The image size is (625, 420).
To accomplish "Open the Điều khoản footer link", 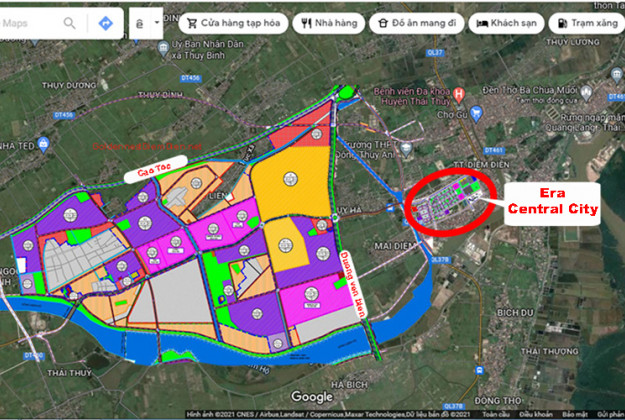I will point(536,414).
